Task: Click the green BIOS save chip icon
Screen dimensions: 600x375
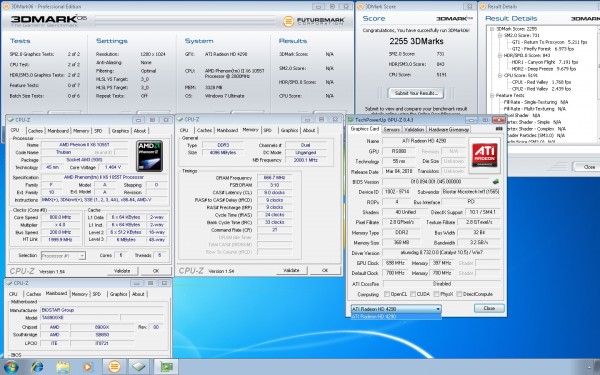Action: 496,181
